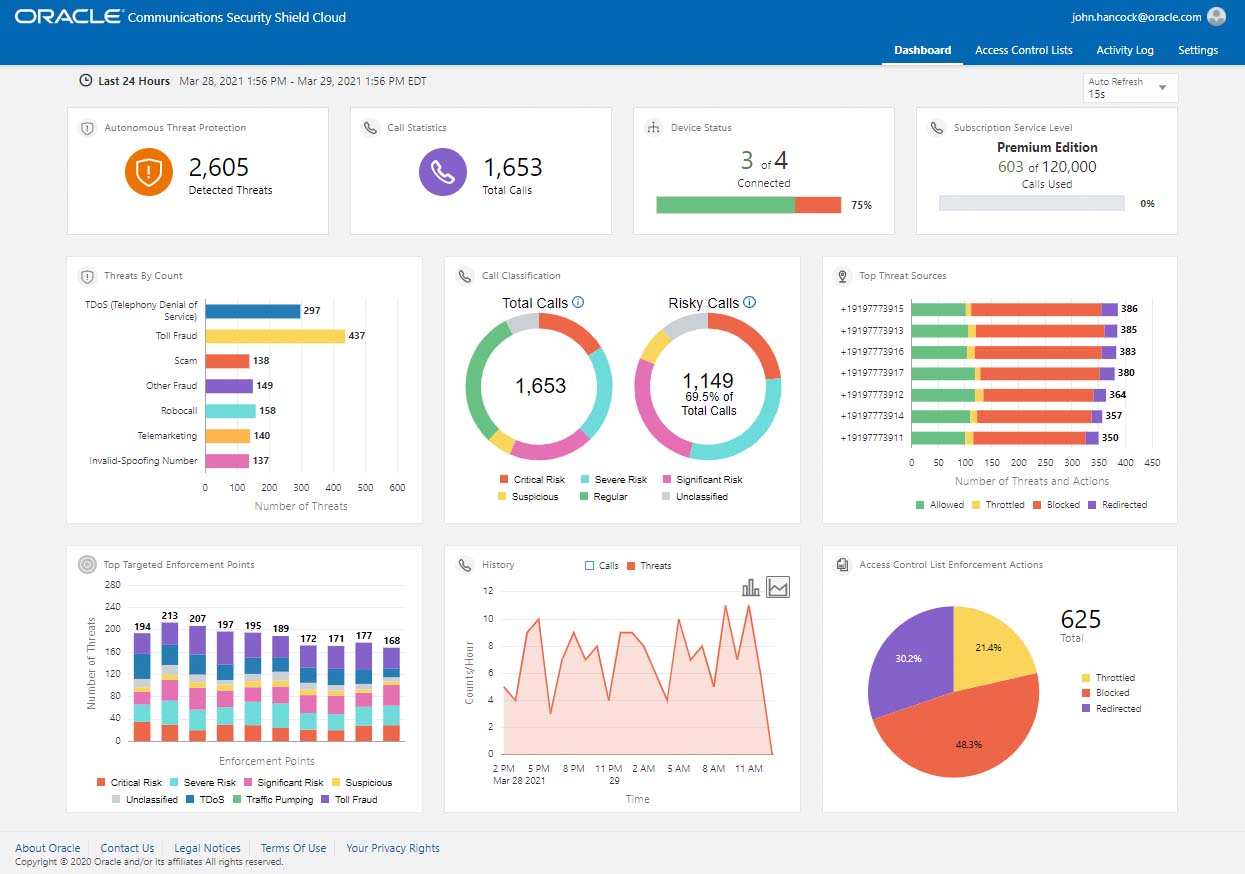1245x874 pixels.
Task: Open the Last 24 Hours time range selector
Action: (x=133, y=81)
